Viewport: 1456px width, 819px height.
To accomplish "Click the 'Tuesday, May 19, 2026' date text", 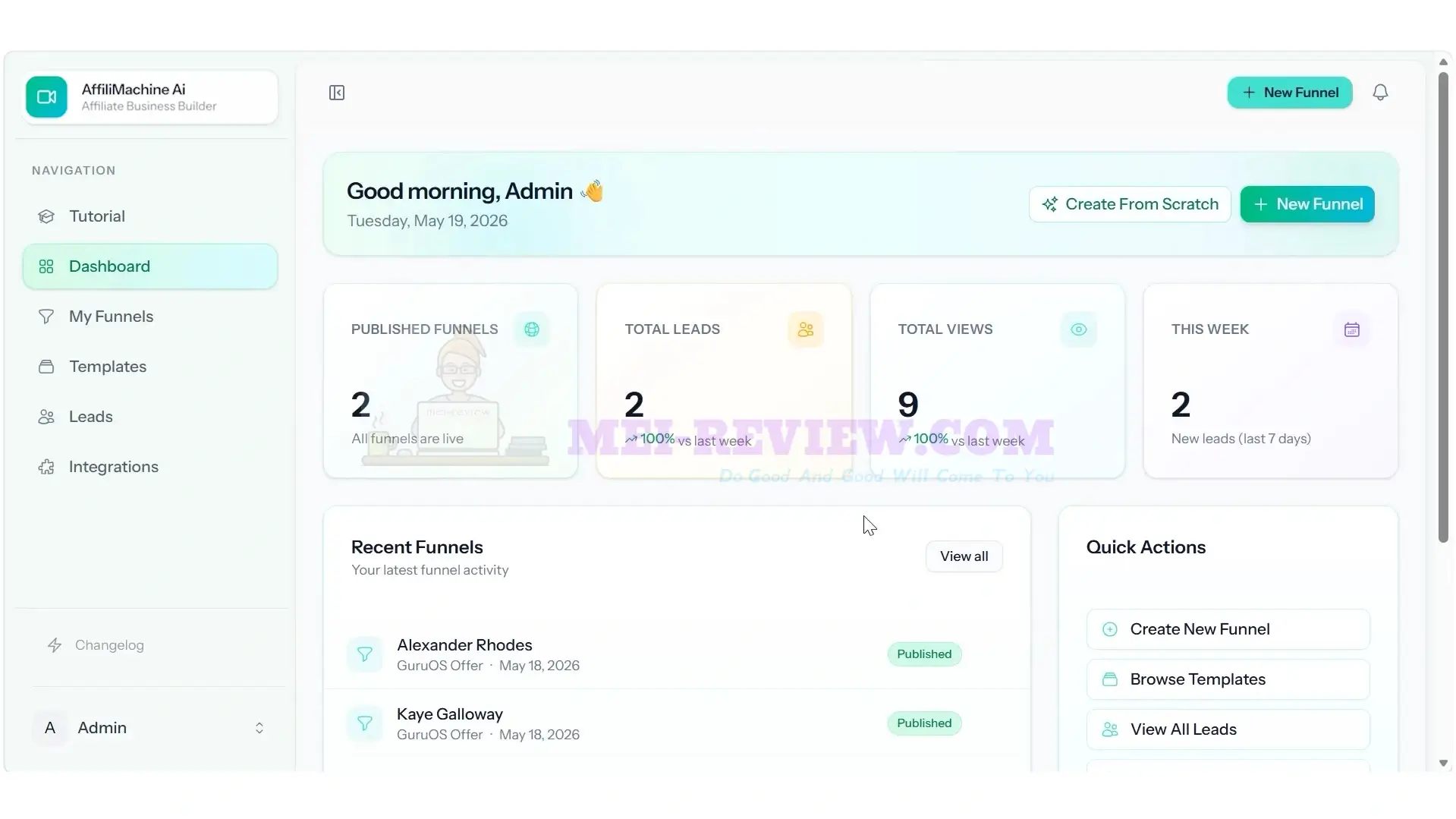I will (x=427, y=221).
